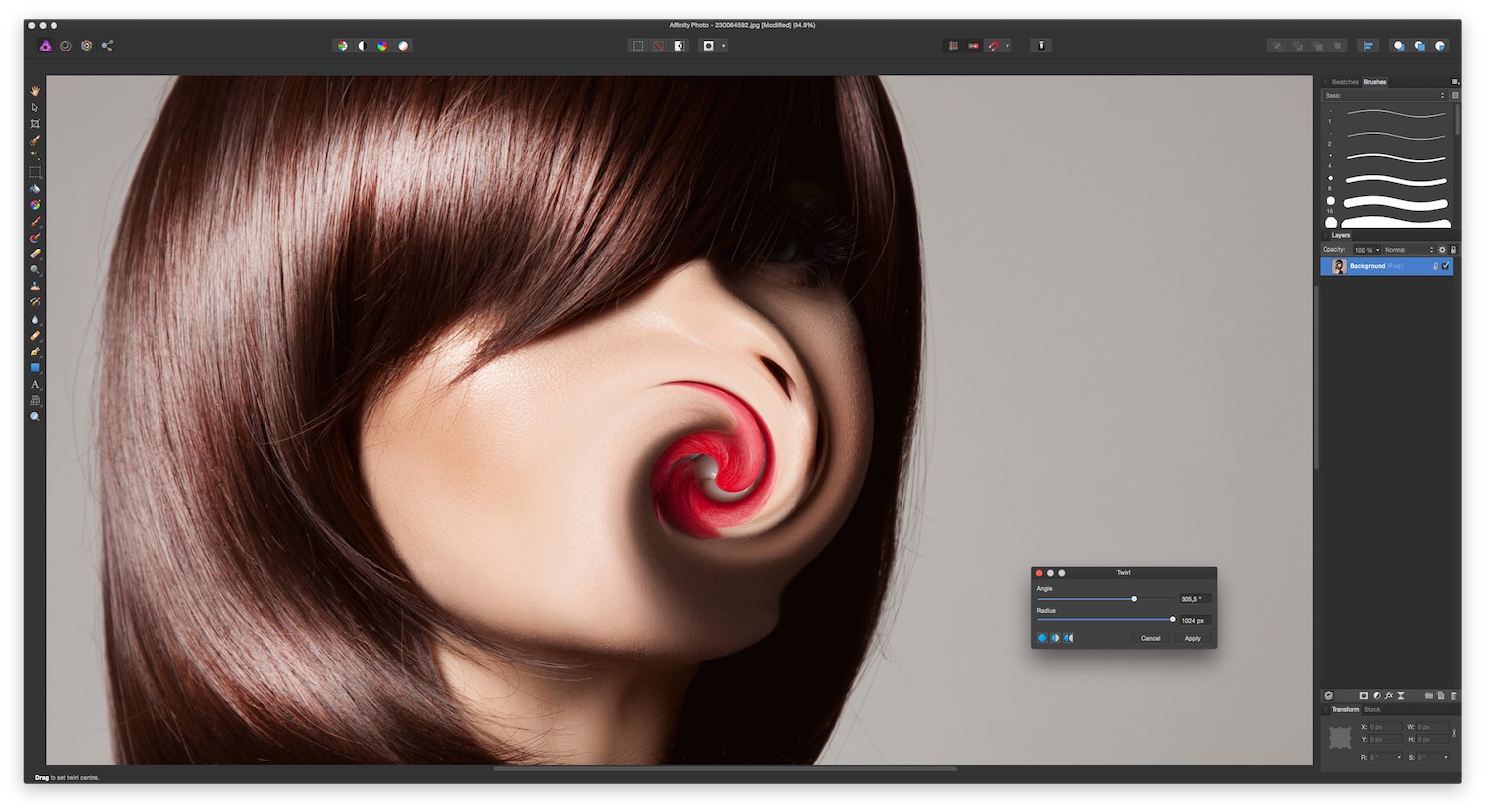Image resolution: width=1486 pixels, height=812 pixels.
Task: Choose the Crop tool in the toolbar
Action: click(x=35, y=124)
